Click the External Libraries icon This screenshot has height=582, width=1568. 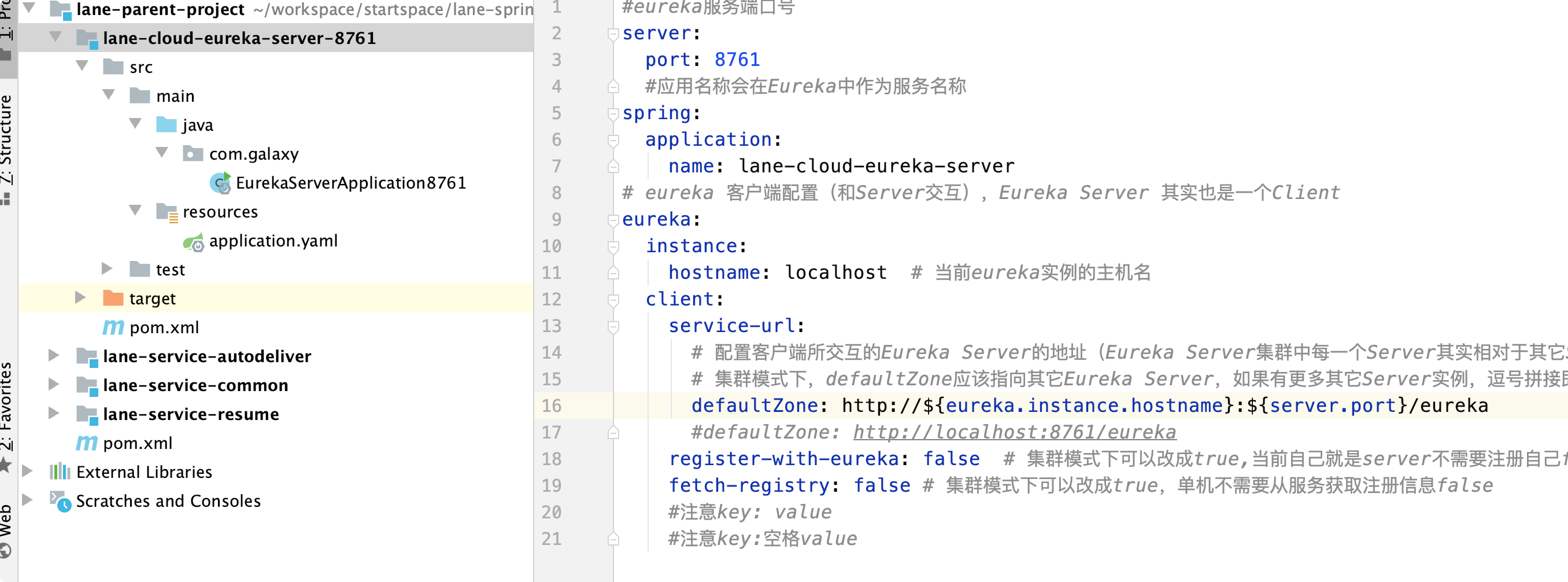click(60, 471)
